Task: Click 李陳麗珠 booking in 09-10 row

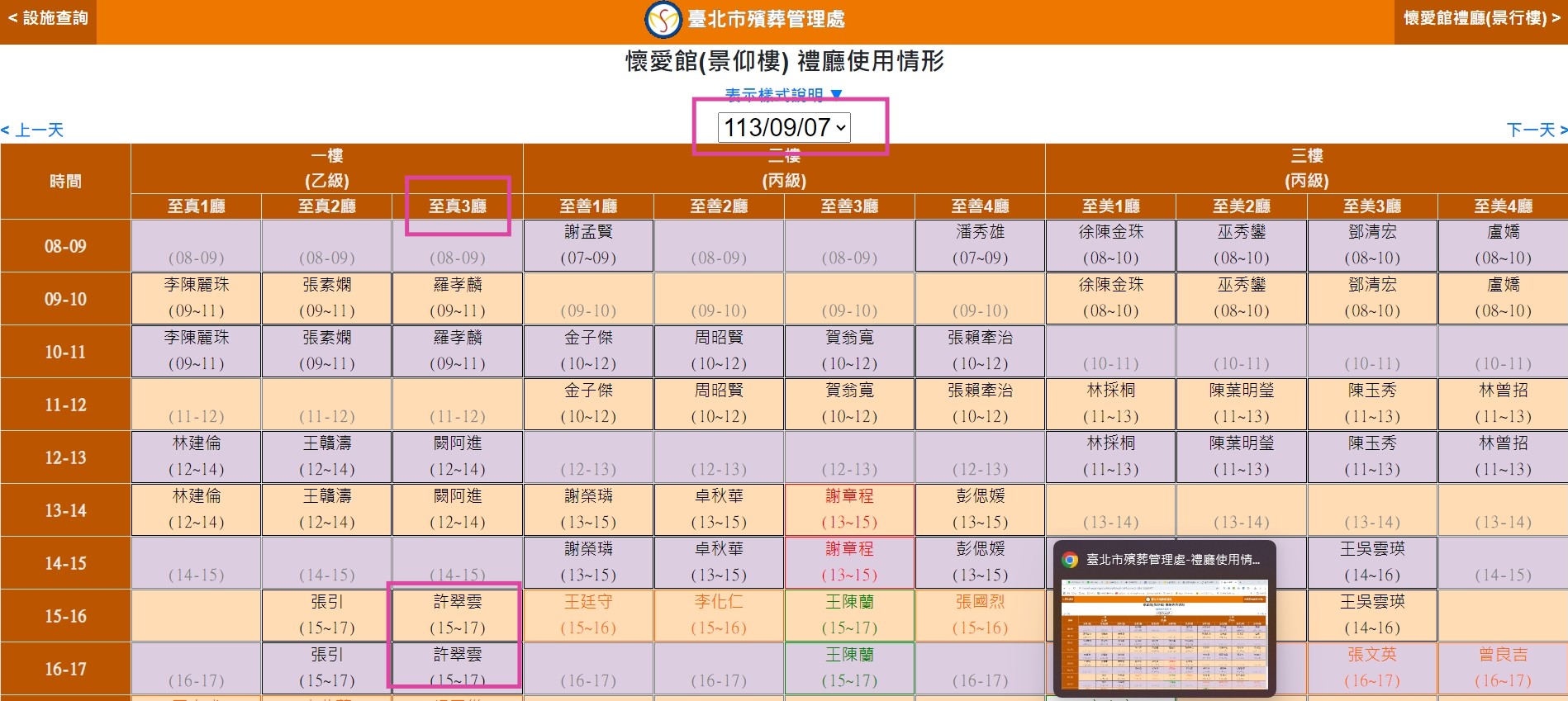Action: pos(197,298)
